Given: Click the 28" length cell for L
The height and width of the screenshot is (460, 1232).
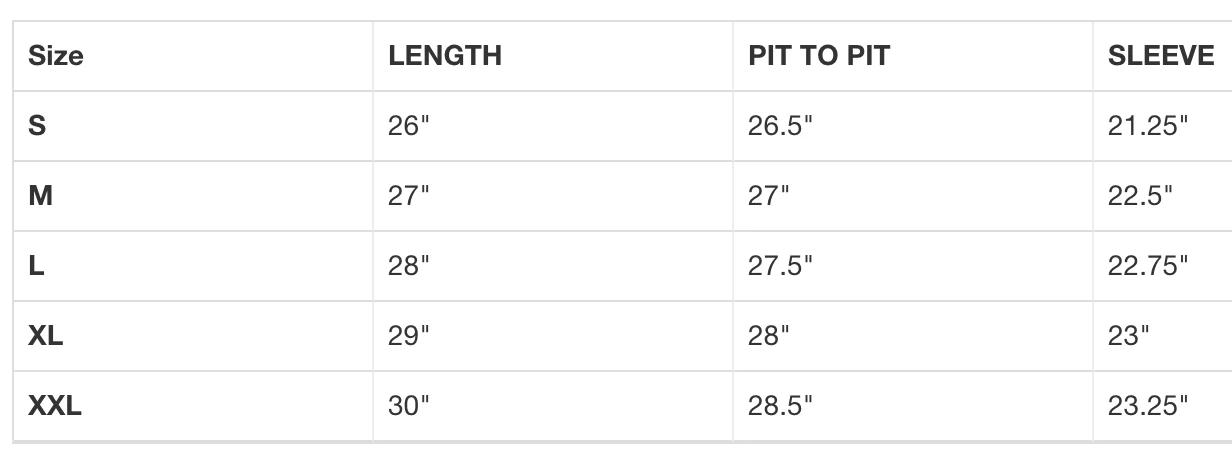Looking at the screenshot, I should tap(408, 267).
